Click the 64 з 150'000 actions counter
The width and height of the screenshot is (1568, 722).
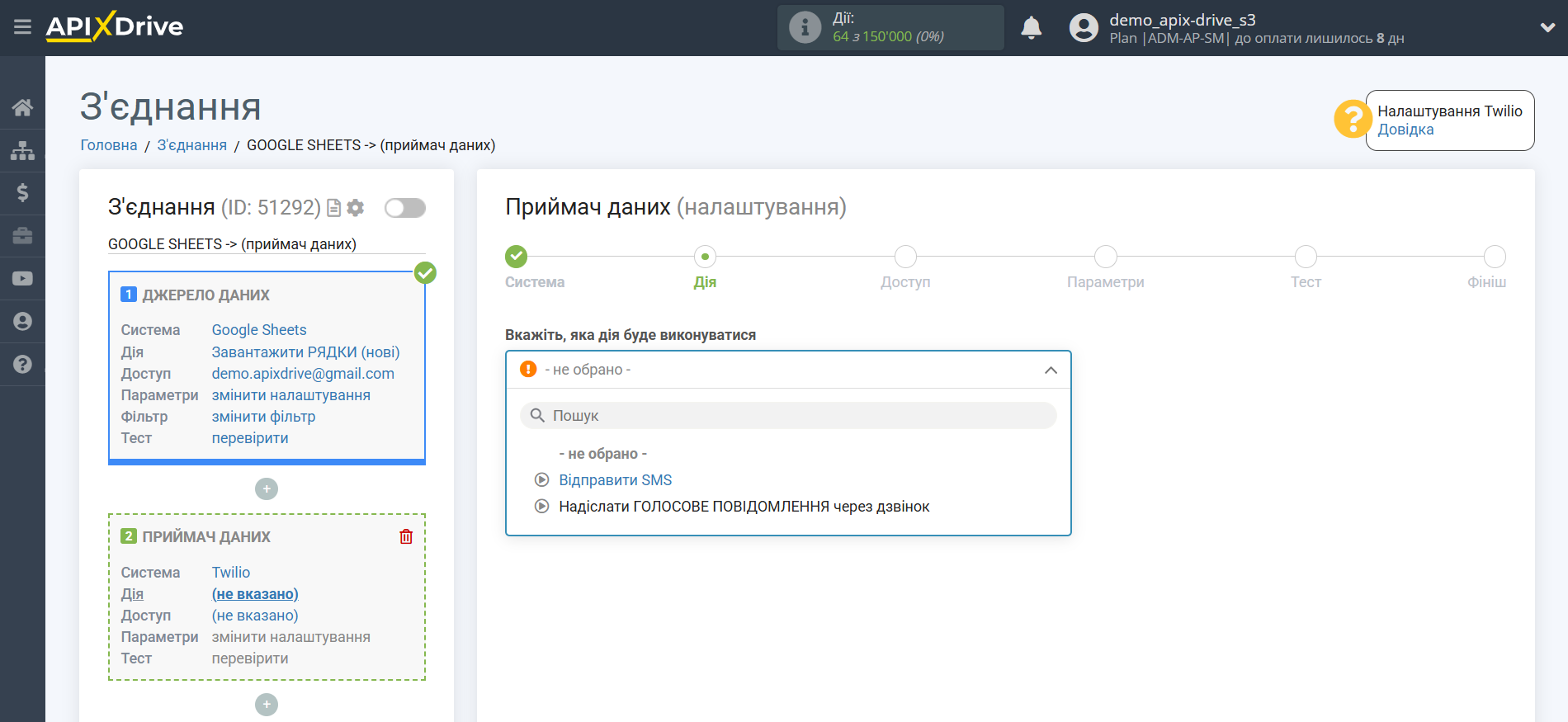tap(888, 36)
